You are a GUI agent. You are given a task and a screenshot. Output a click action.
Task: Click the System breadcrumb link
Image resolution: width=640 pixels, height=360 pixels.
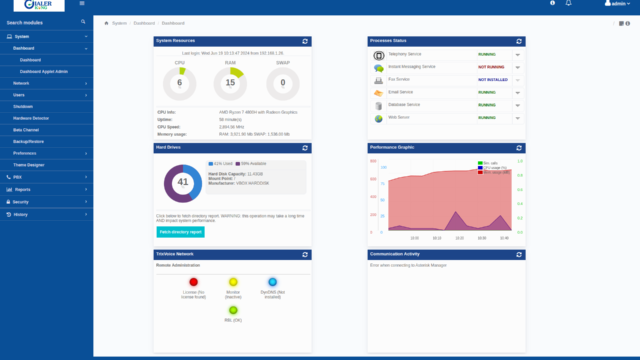[x=119, y=23]
